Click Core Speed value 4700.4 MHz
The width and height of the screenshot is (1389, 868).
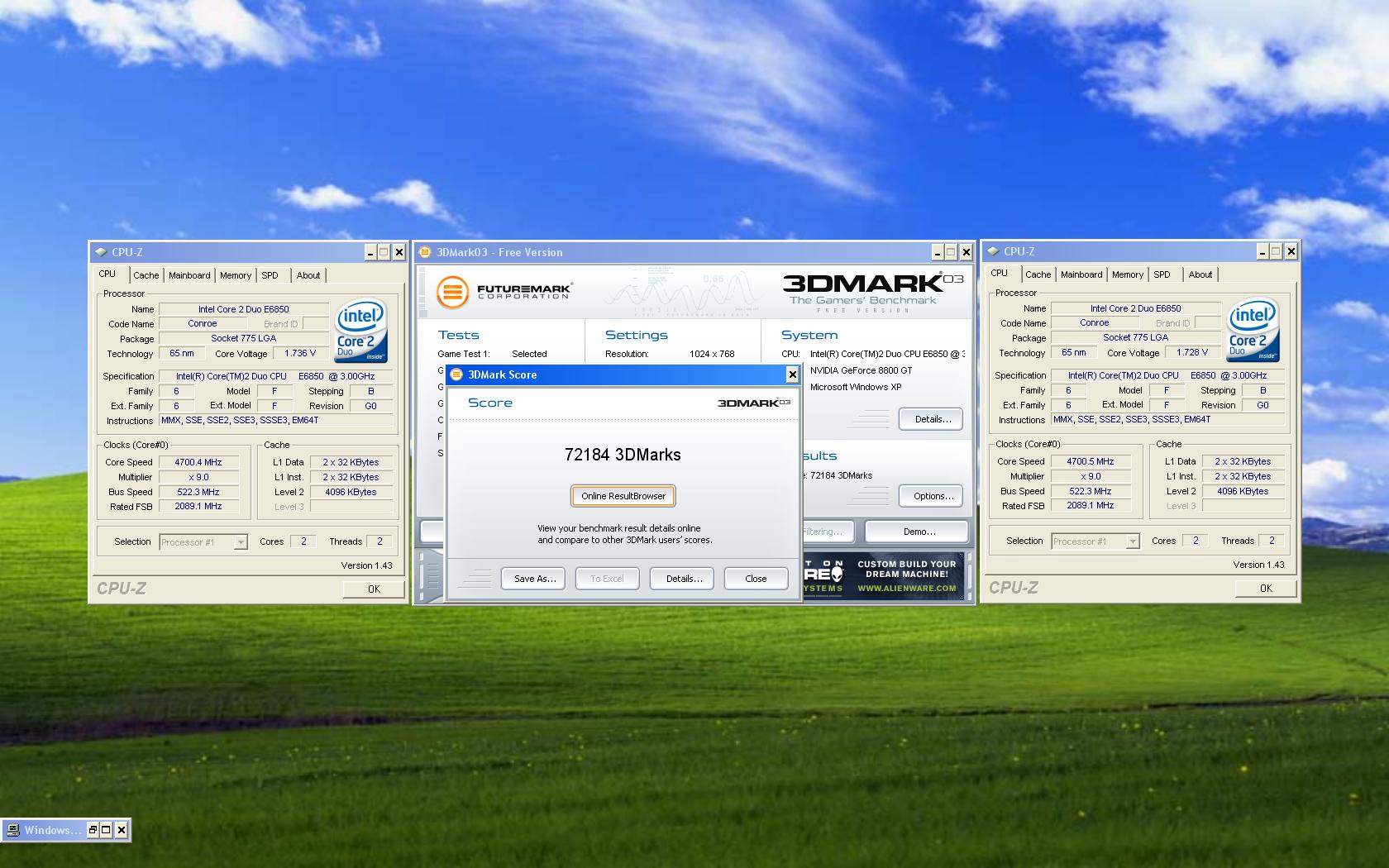pyautogui.click(x=198, y=462)
